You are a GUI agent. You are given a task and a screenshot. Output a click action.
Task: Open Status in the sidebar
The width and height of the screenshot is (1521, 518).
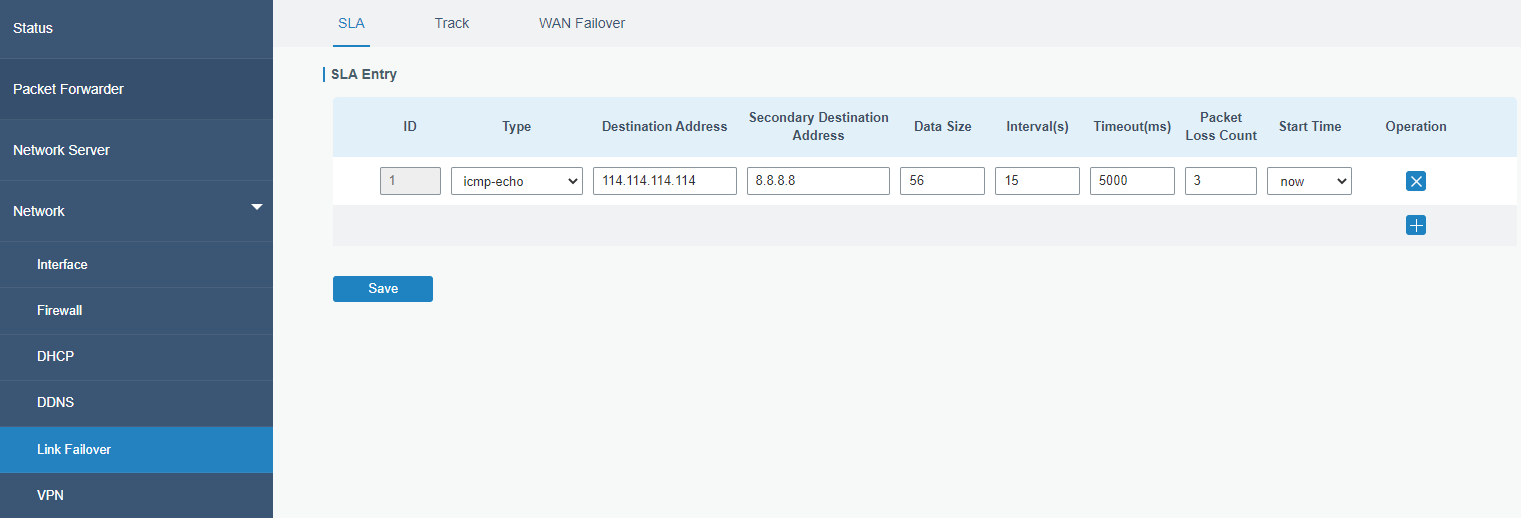click(33, 28)
